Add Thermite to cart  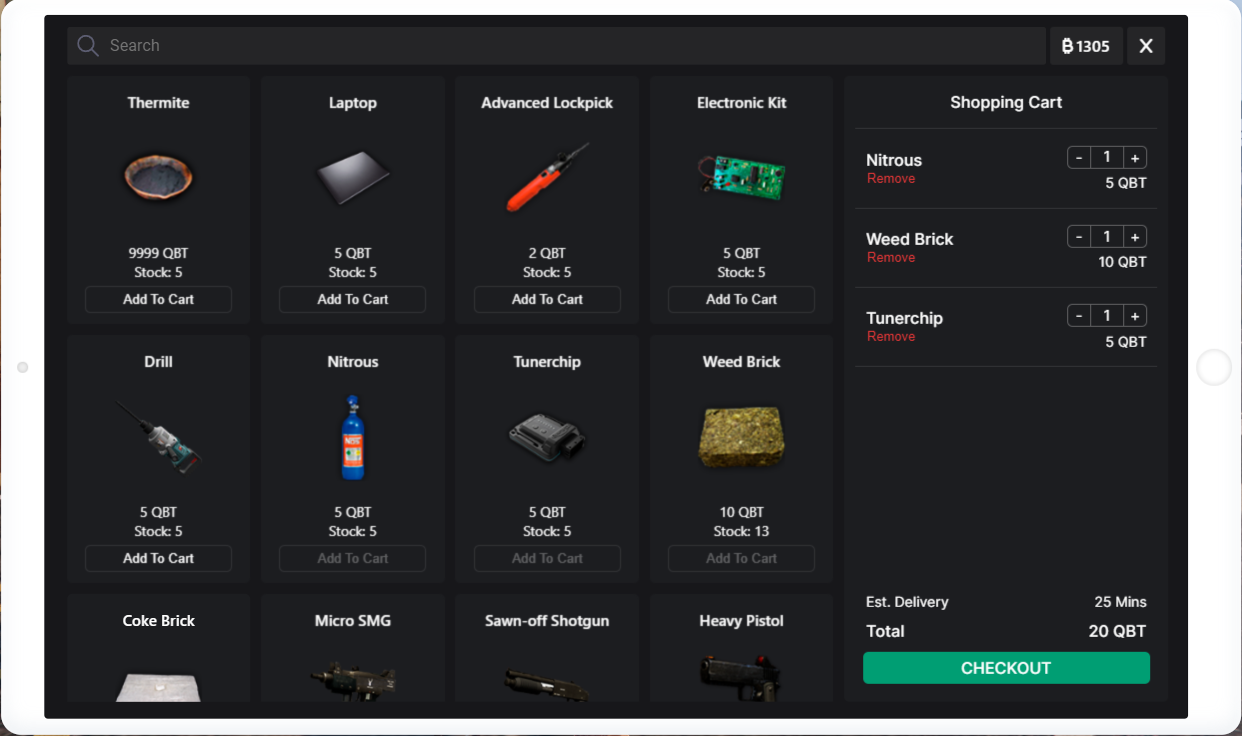click(x=158, y=299)
